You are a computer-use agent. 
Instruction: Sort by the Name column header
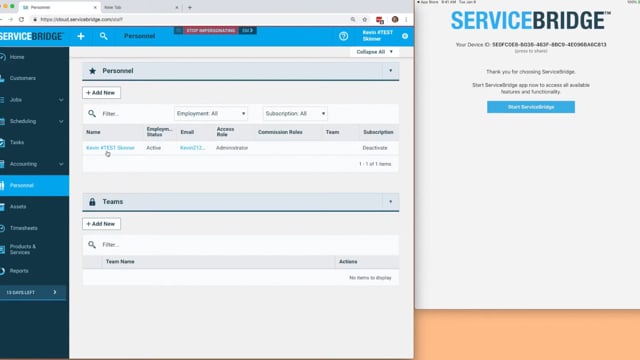[93, 132]
